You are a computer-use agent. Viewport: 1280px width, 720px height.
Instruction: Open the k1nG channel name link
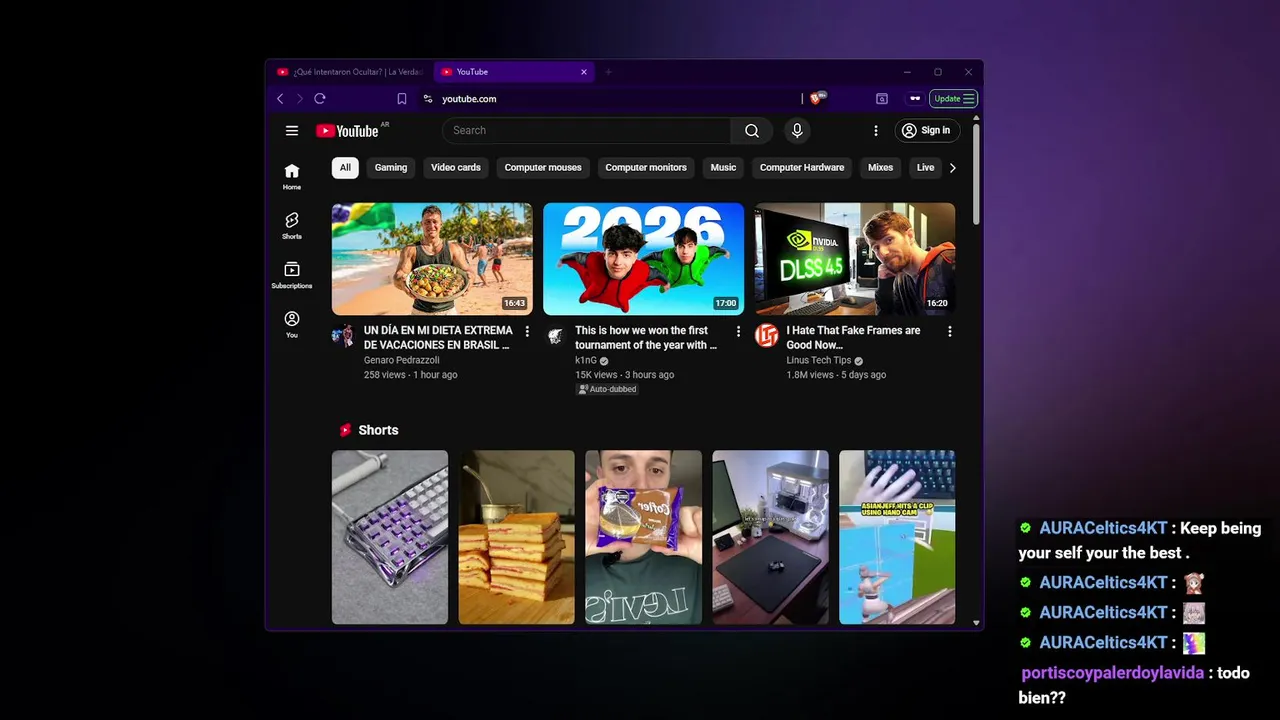(x=586, y=360)
